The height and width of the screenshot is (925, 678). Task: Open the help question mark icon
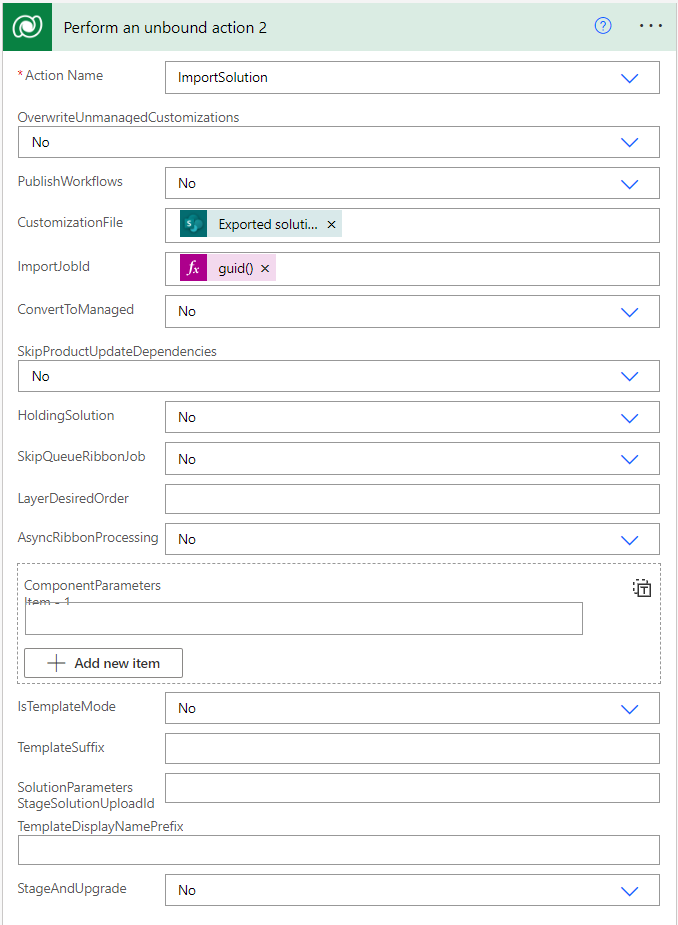pyautogui.click(x=603, y=27)
